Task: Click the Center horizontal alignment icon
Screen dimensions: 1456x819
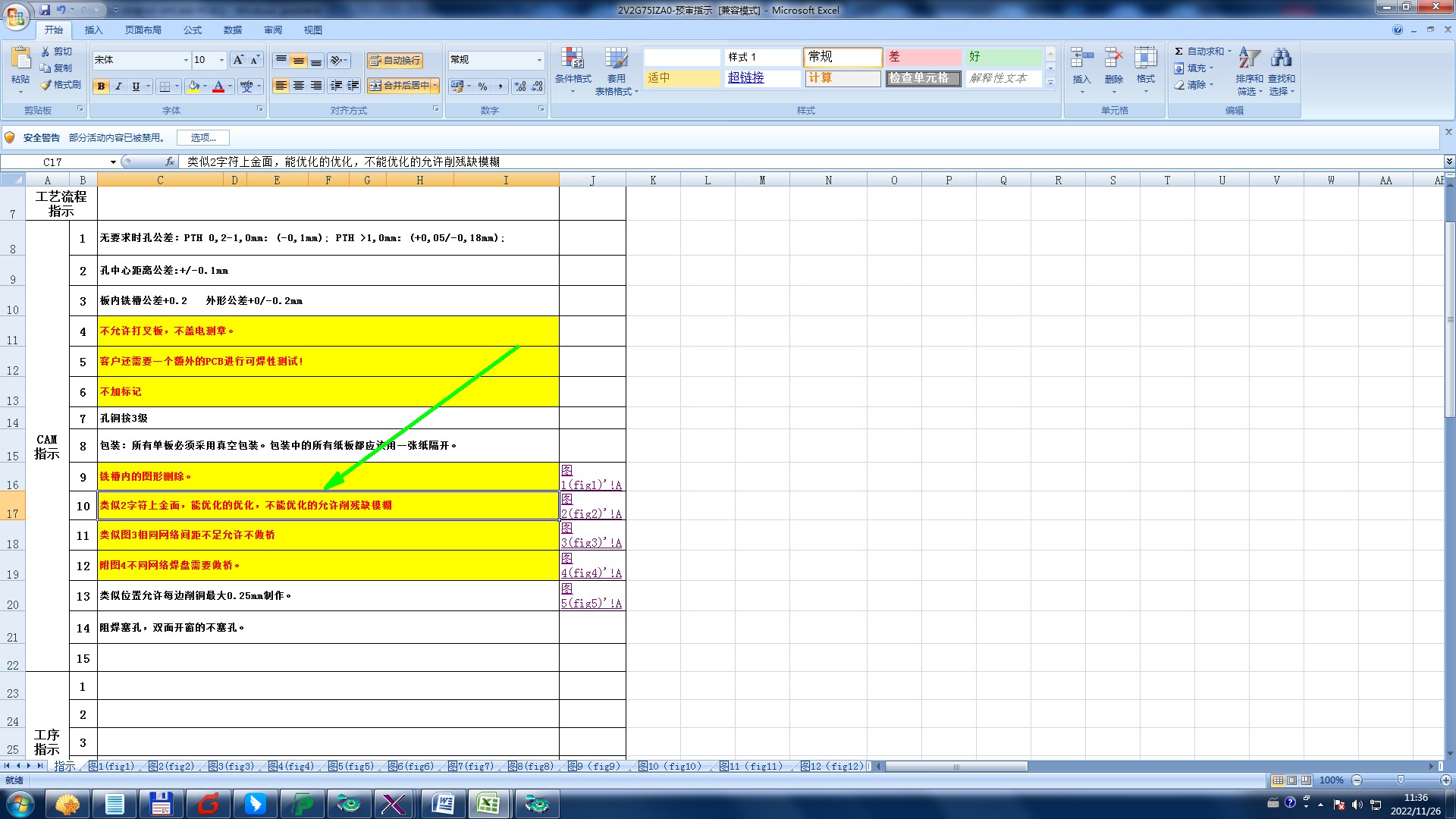Action: 299,86
